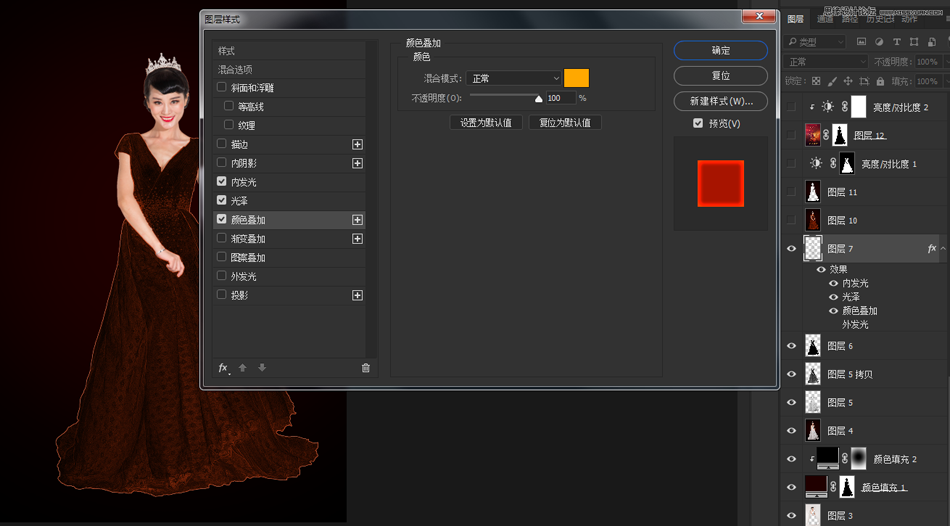Open layer blend mode 正常 dropdown
The height and width of the screenshot is (526, 950).
tap(826, 62)
